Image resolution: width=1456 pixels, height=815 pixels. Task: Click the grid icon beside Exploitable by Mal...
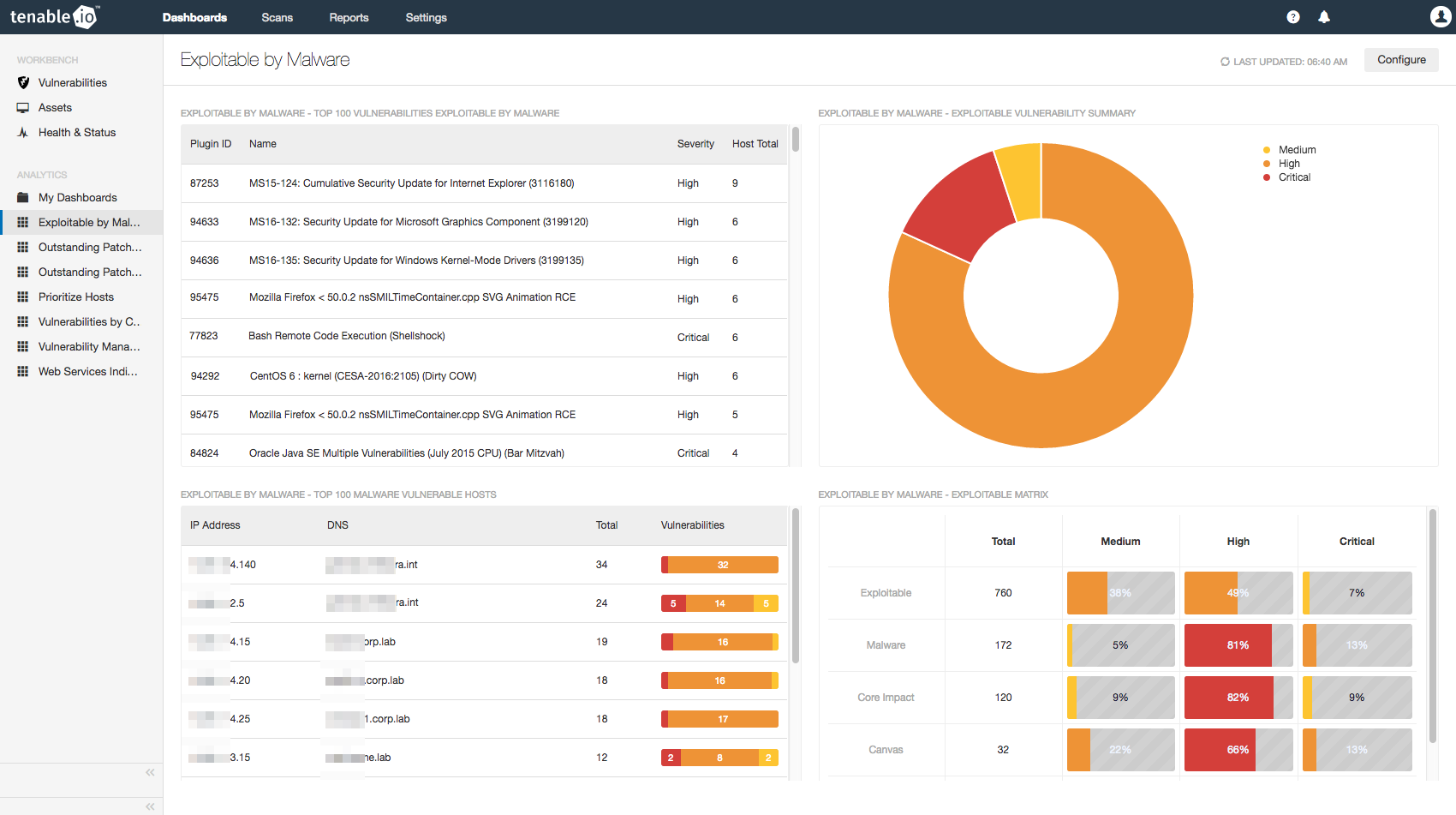(x=23, y=223)
